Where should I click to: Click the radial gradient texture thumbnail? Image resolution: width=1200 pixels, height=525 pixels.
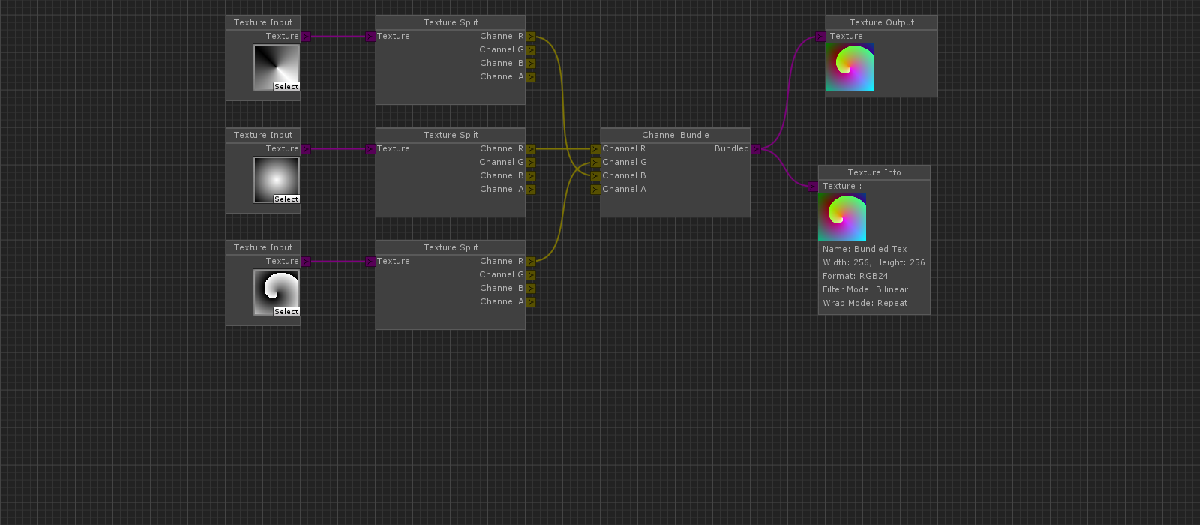(276, 180)
